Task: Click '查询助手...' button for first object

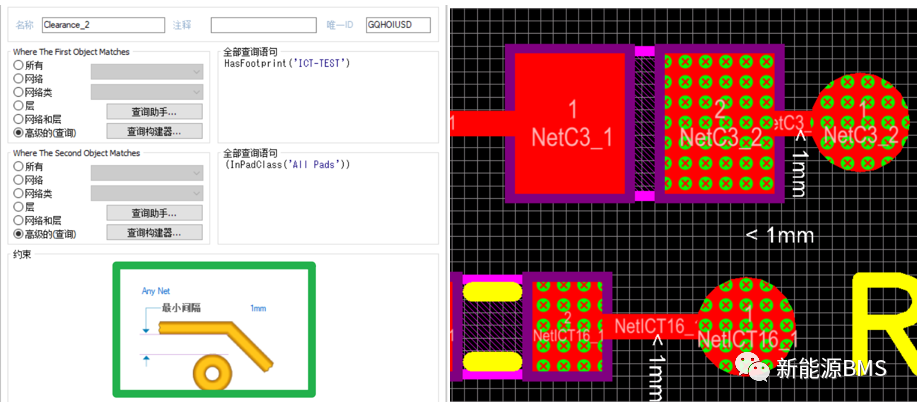Action: tap(154, 111)
